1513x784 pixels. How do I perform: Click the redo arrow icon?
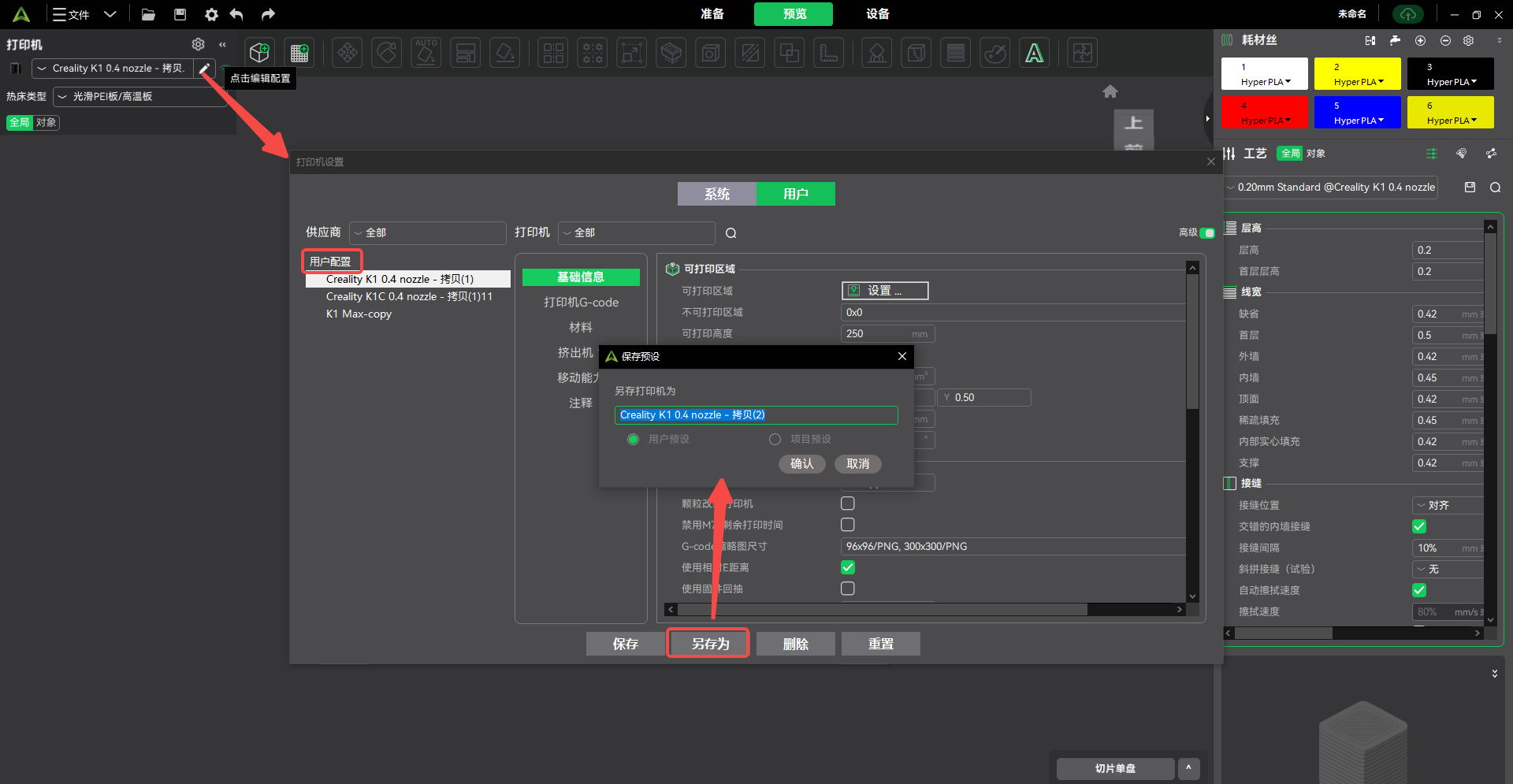268,14
